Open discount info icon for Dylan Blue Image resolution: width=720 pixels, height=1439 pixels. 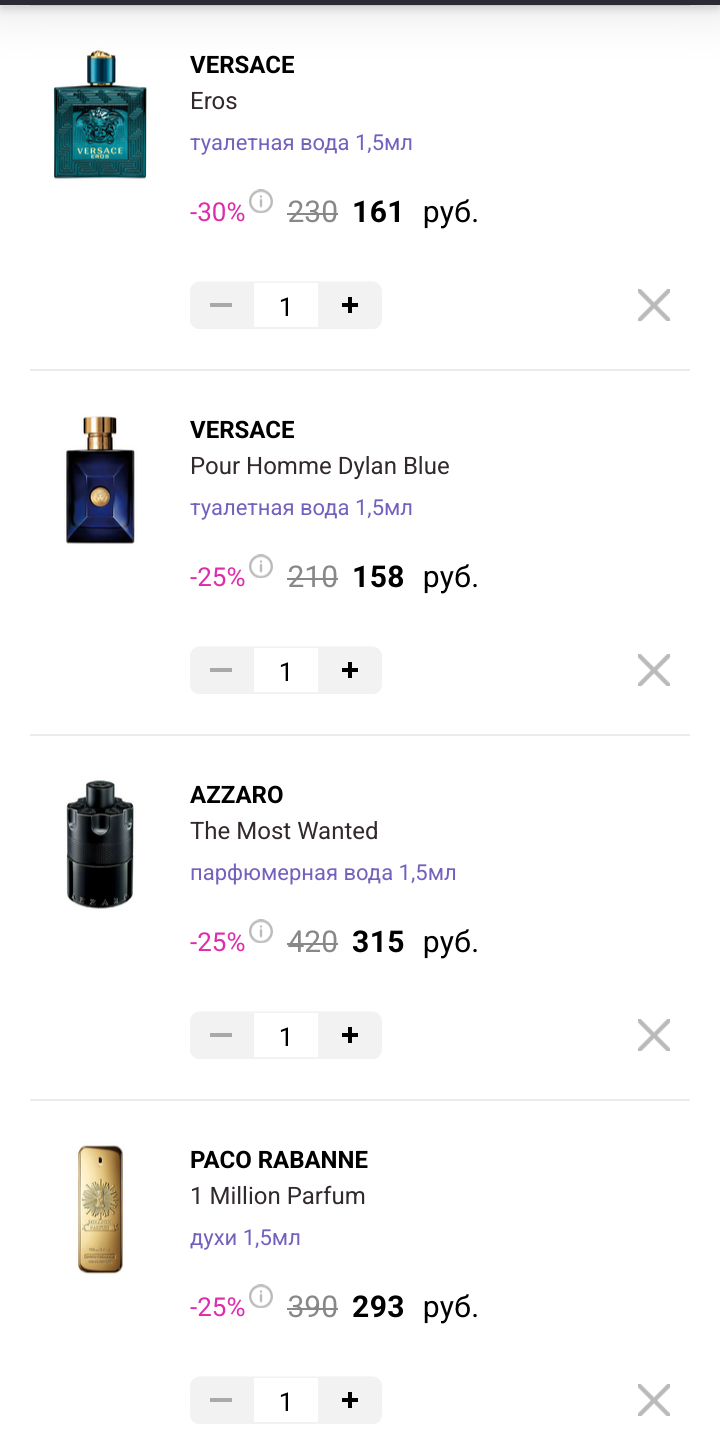tap(261, 567)
